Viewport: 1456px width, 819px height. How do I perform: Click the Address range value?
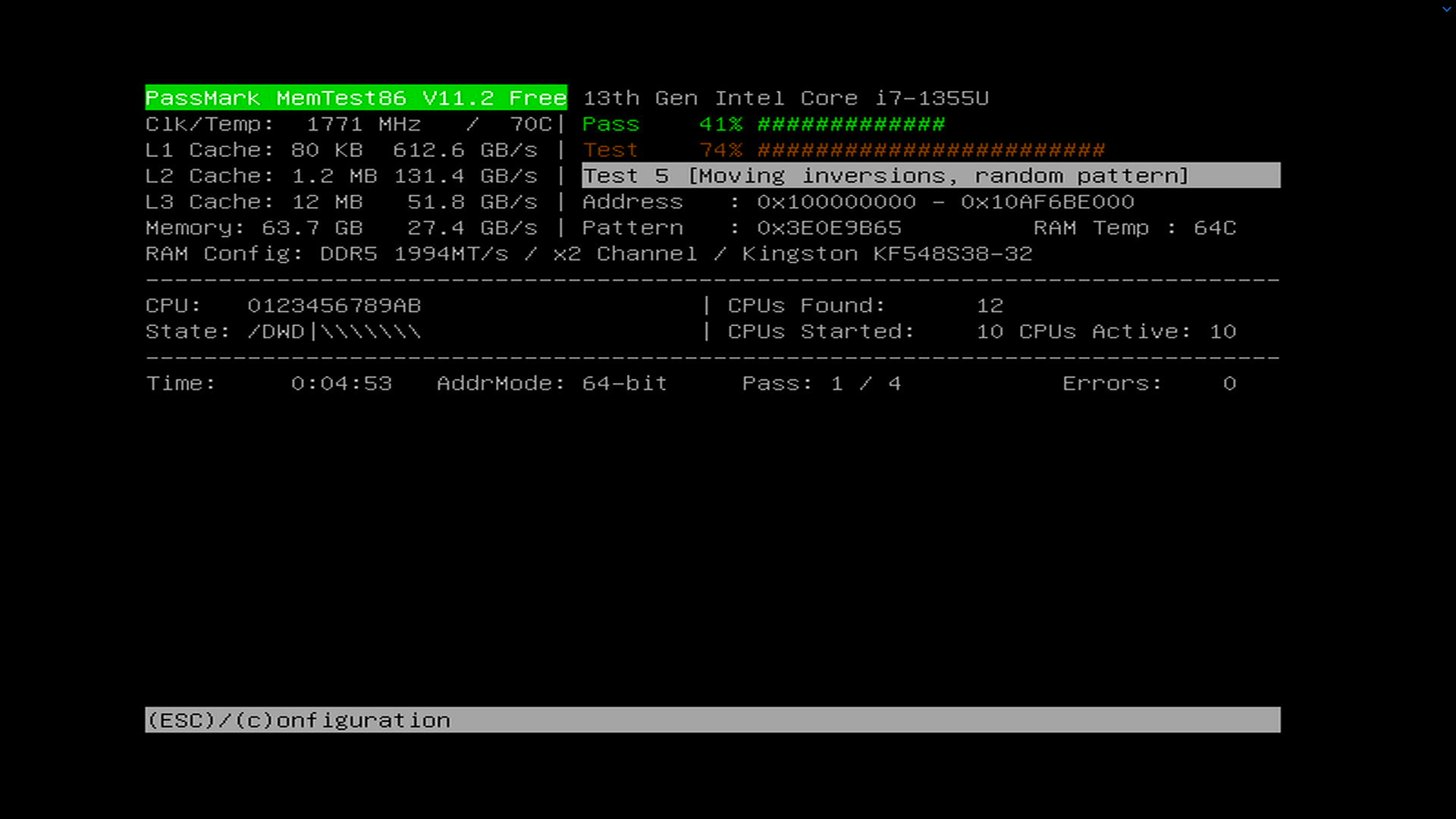point(945,202)
